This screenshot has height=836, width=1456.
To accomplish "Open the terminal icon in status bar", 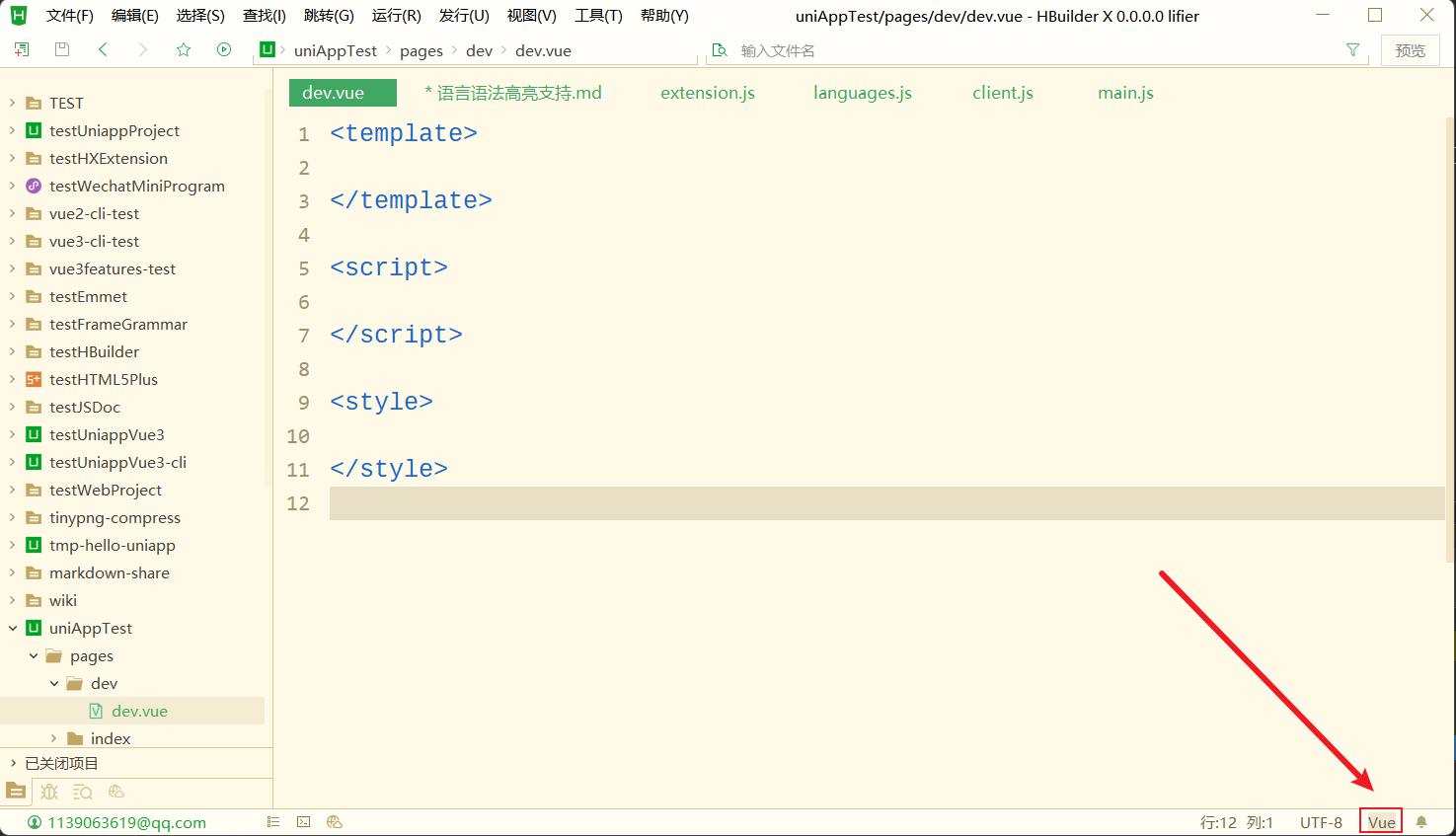I will point(304,822).
